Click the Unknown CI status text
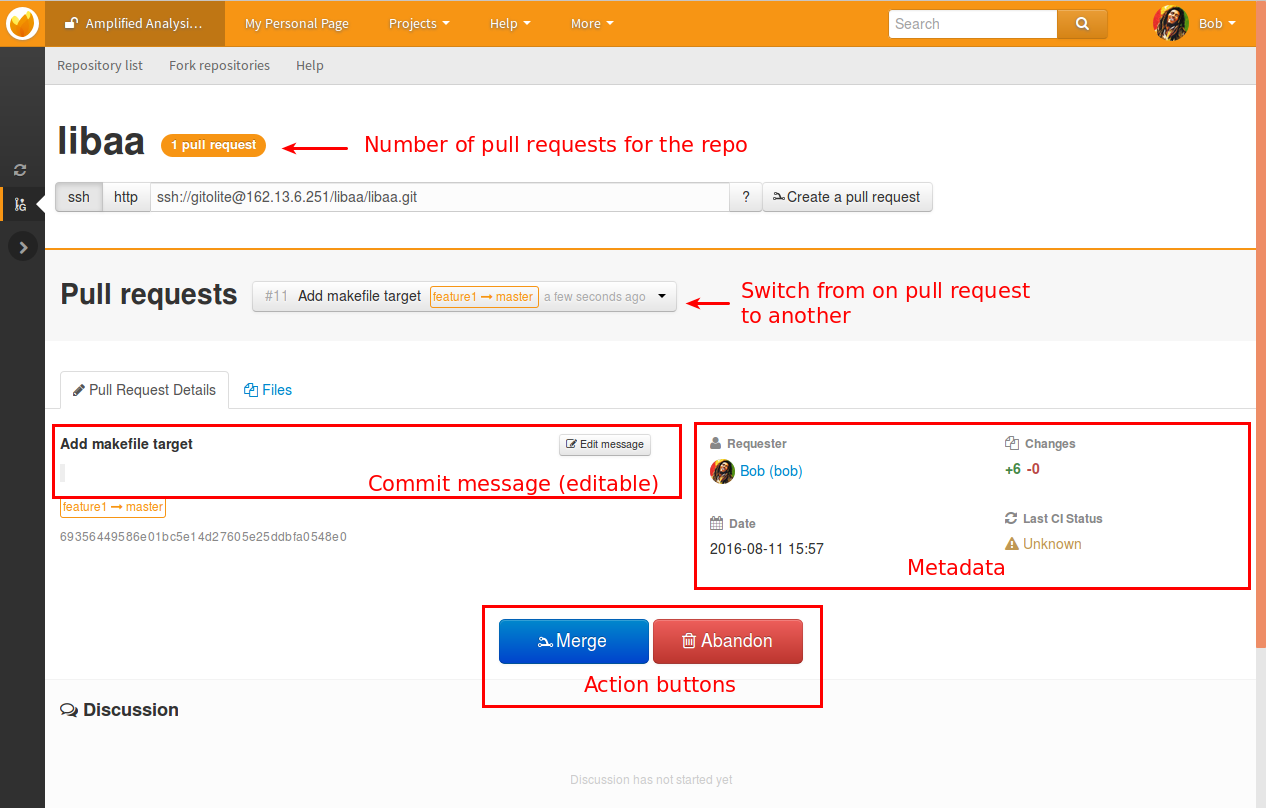 pos(1052,544)
